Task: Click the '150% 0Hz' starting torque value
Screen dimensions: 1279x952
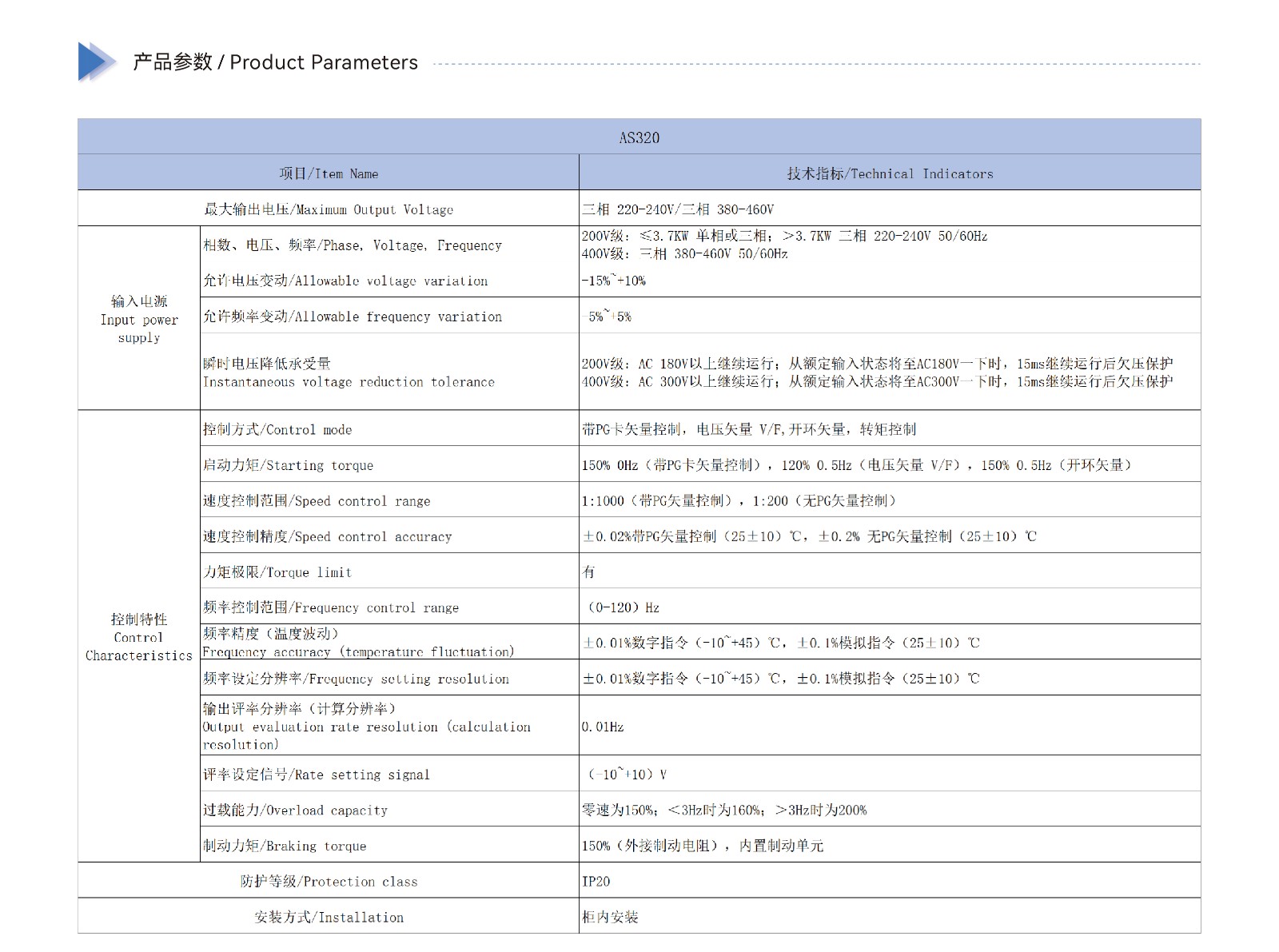Action: click(x=856, y=465)
